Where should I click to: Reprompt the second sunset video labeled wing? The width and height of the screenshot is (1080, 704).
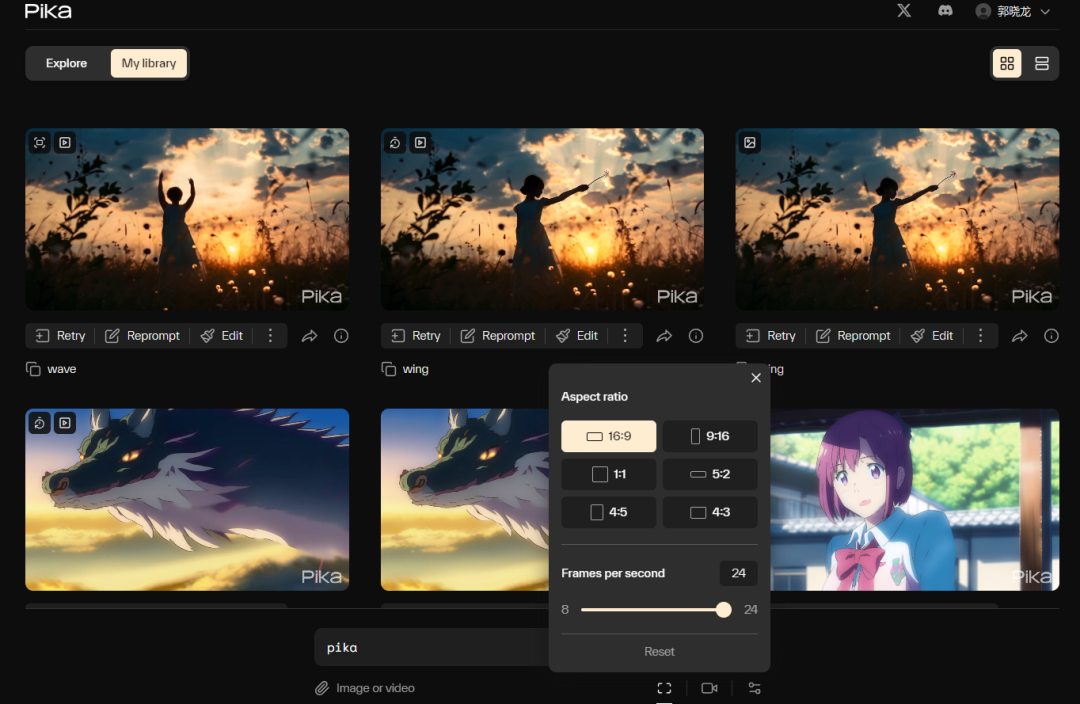click(497, 335)
